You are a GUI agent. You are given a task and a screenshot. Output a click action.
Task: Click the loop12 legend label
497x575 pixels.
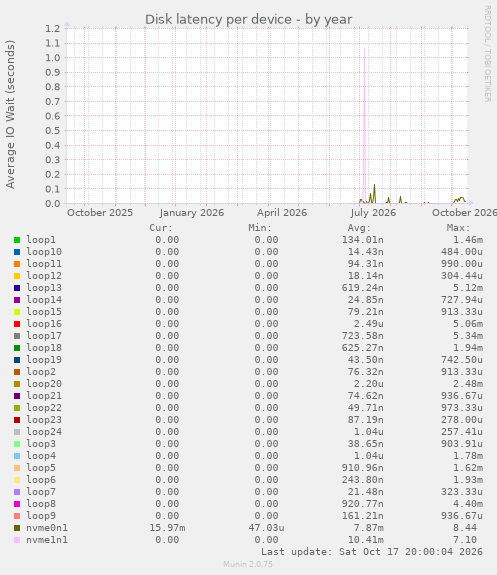point(44,276)
